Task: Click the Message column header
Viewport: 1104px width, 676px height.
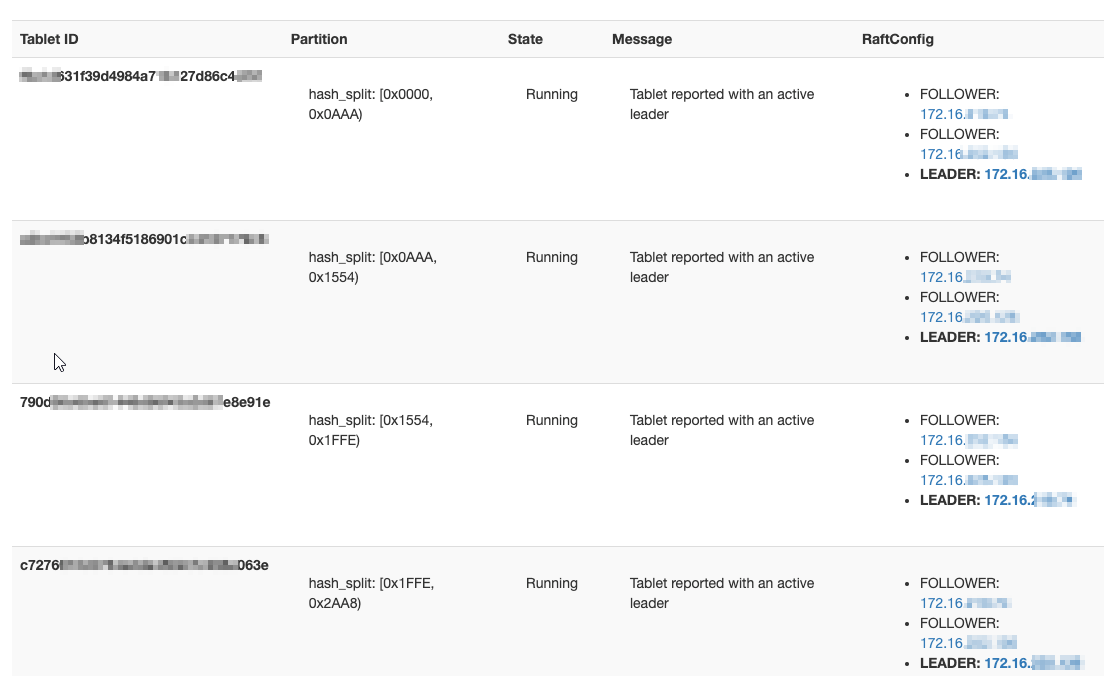Action: tap(642, 39)
